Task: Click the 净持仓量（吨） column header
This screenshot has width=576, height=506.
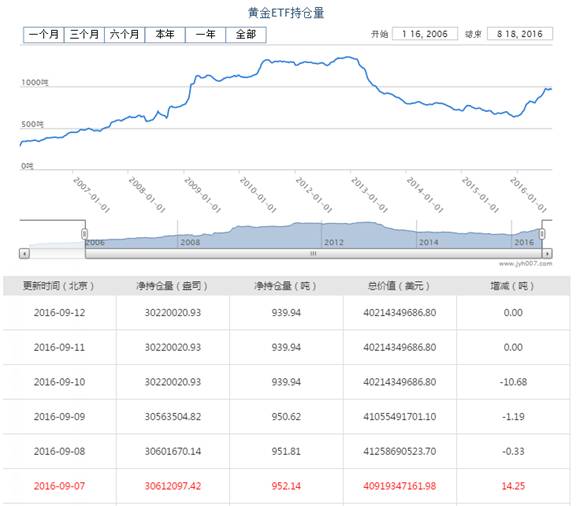Action: 286,286
